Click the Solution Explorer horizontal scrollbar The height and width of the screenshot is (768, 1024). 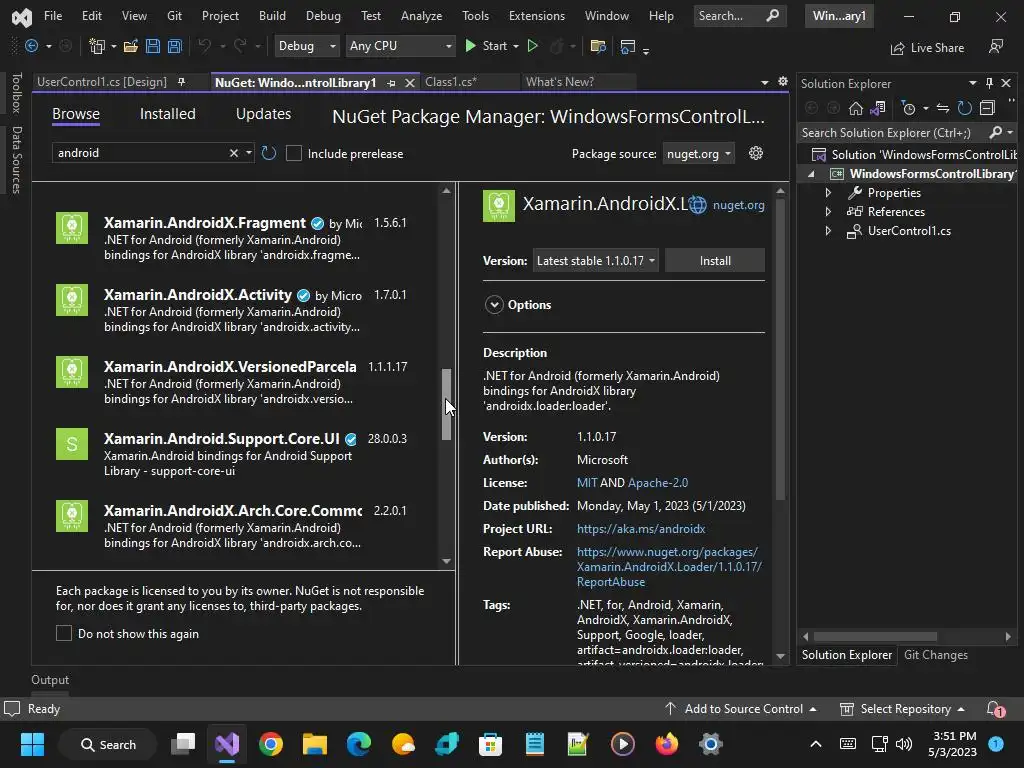(x=875, y=636)
